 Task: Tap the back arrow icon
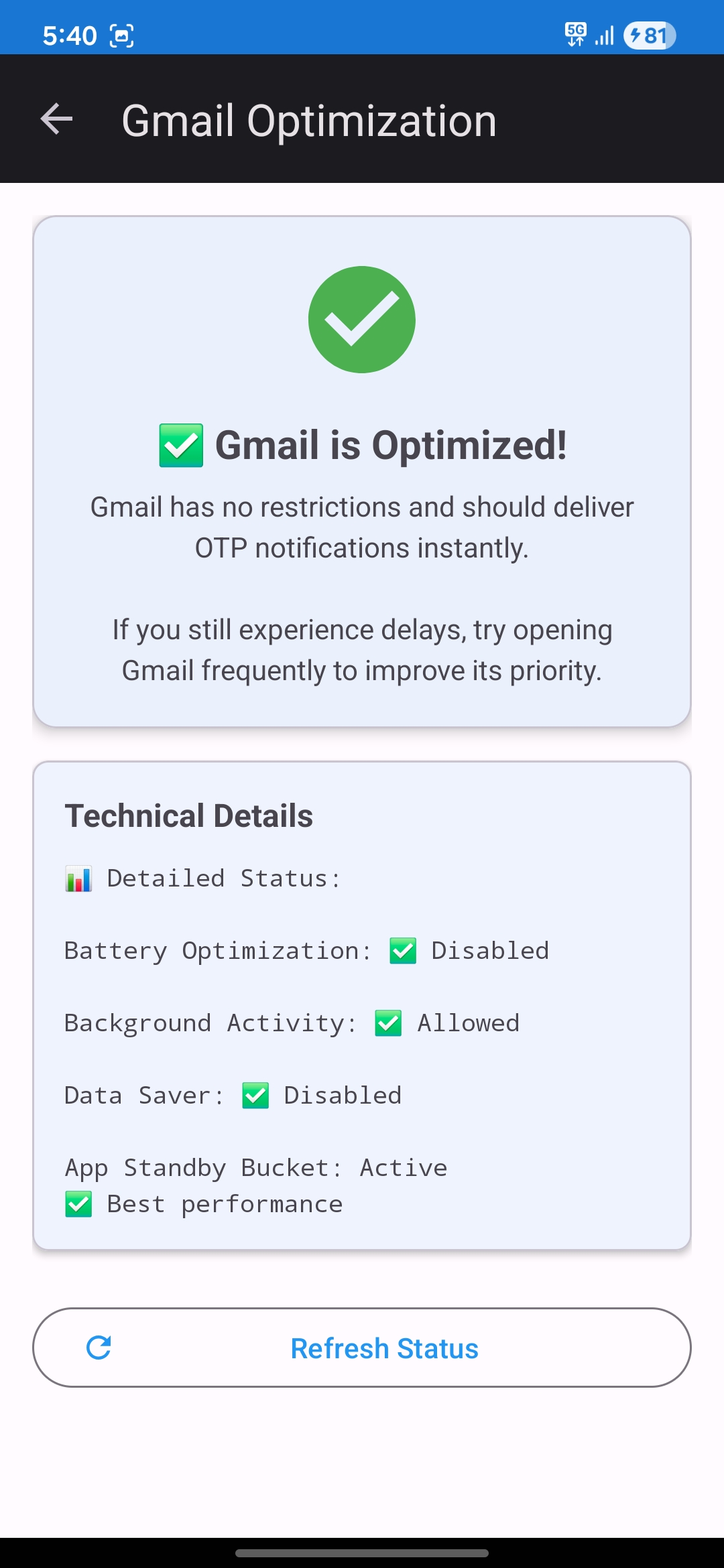(x=56, y=119)
